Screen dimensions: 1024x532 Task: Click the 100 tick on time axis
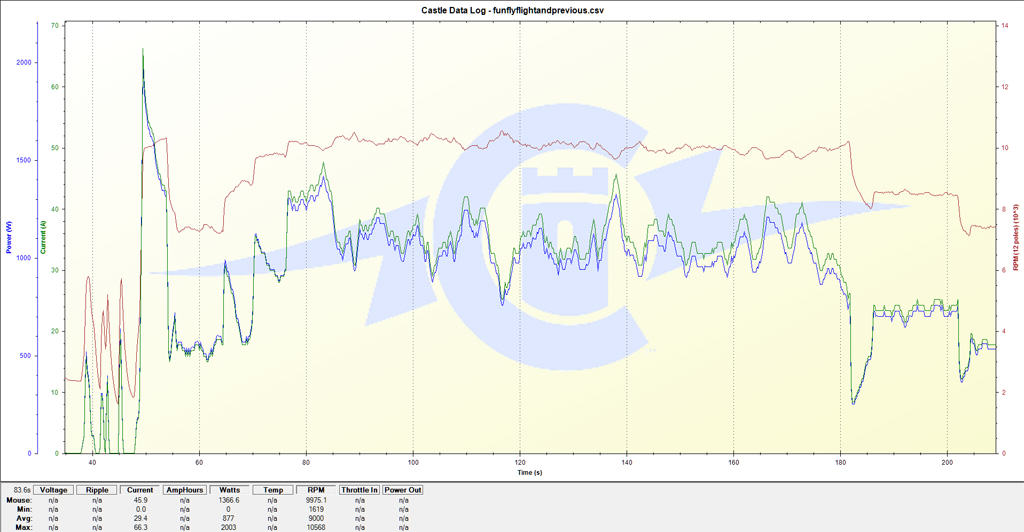pyautogui.click(x=413, y=462)
